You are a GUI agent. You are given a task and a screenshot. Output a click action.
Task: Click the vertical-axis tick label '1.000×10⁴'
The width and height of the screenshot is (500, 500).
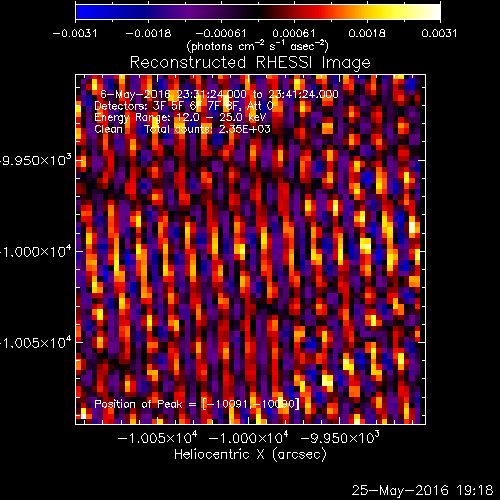[x=36, y=251]
